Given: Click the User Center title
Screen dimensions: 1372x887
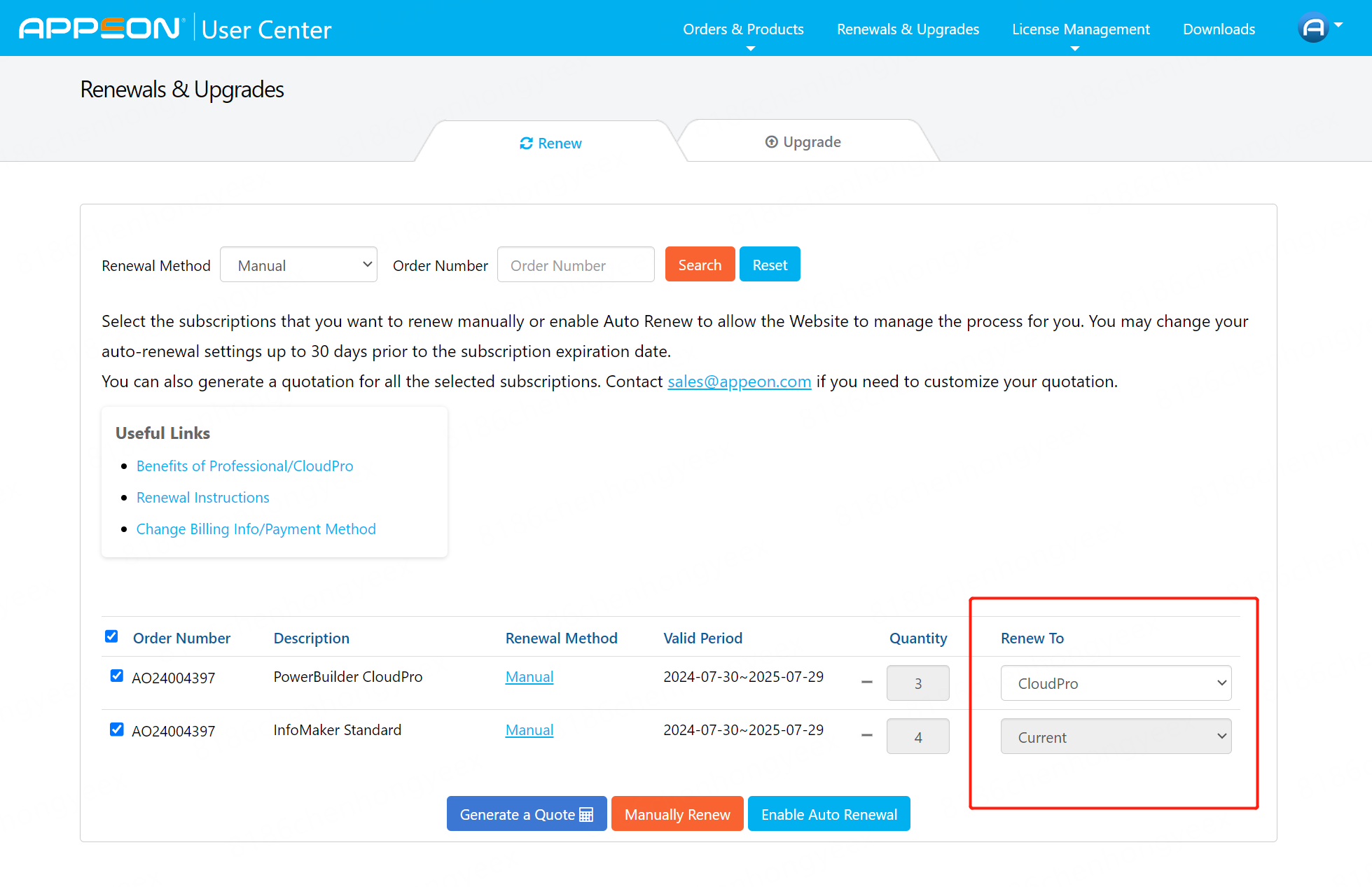Looking at the screenshot, I should coord(267,29).
